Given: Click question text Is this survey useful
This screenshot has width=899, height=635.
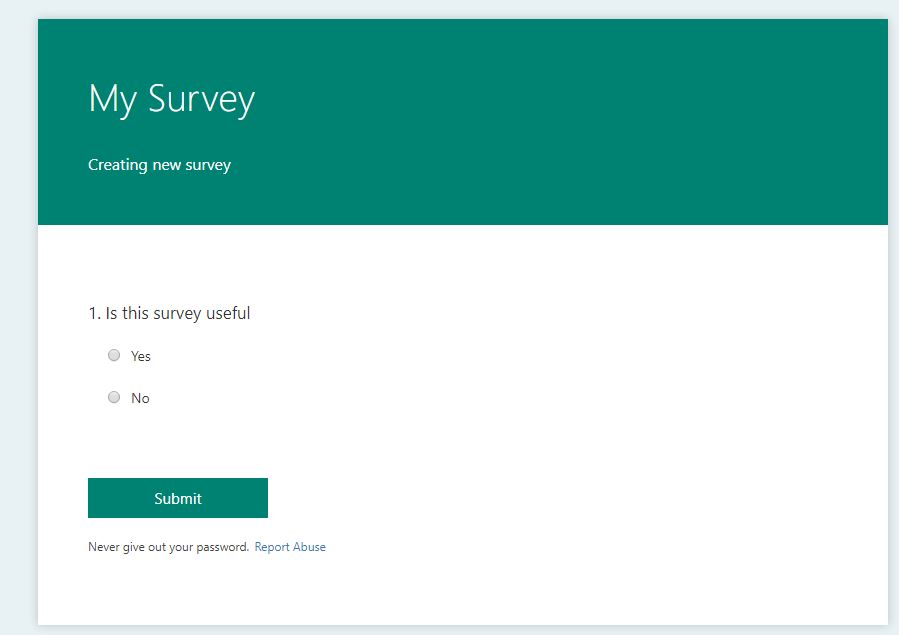Looking at the screenshot, I should click(x=180, y=313).
